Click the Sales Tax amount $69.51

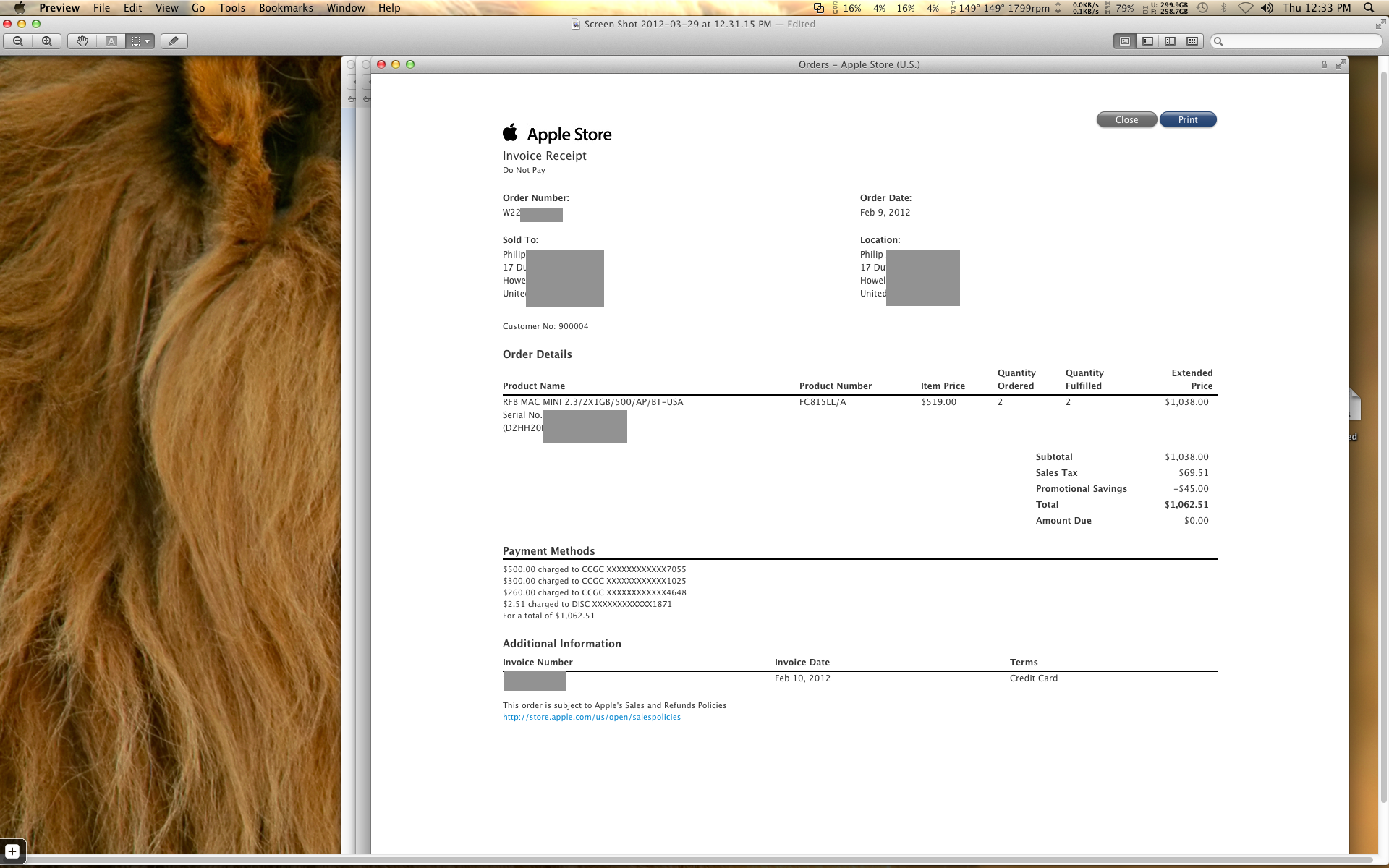(1193, 473)
